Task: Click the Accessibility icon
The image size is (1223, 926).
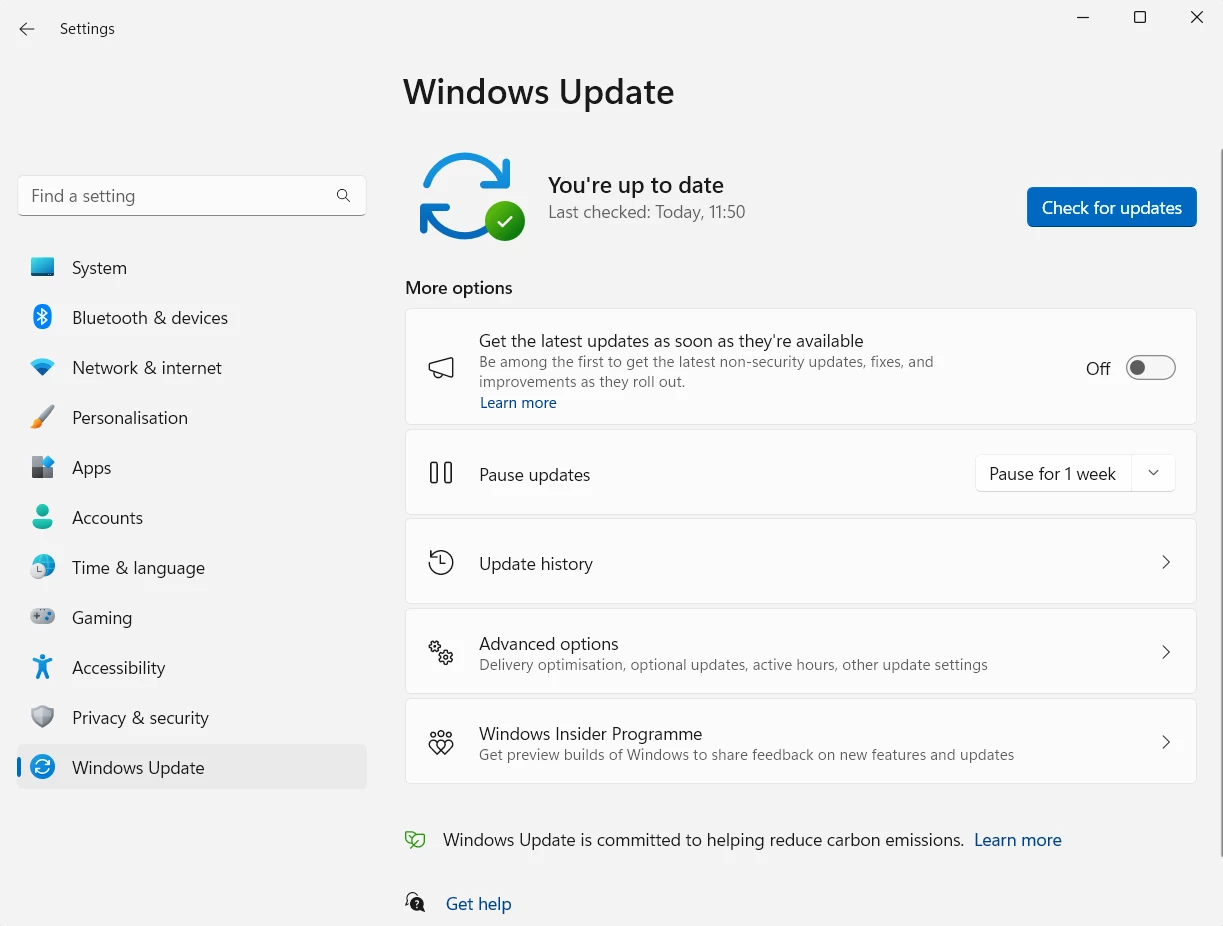Action: click(42, 667)
